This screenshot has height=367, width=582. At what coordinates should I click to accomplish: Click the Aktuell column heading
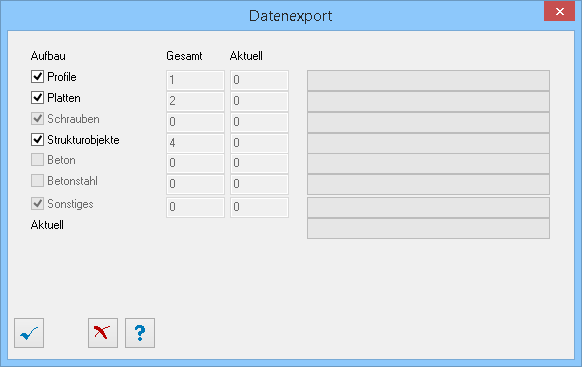[246, 56]
